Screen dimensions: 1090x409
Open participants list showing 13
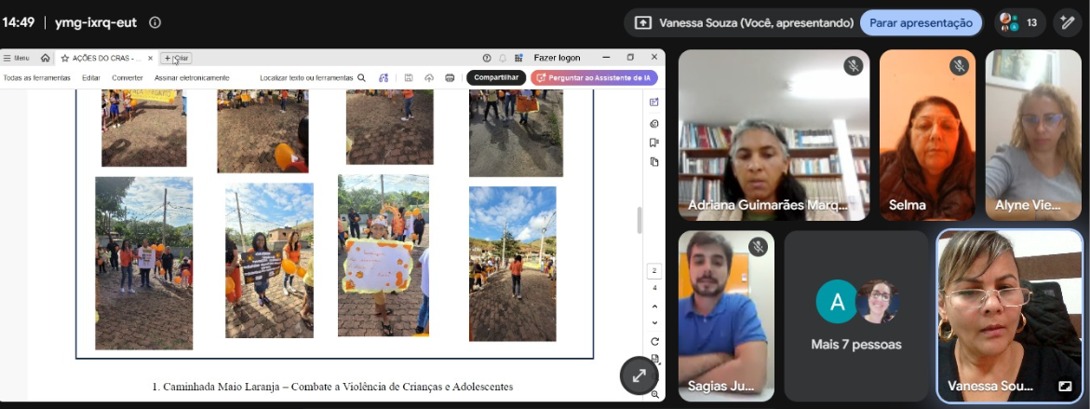[x=1020, y=23]
